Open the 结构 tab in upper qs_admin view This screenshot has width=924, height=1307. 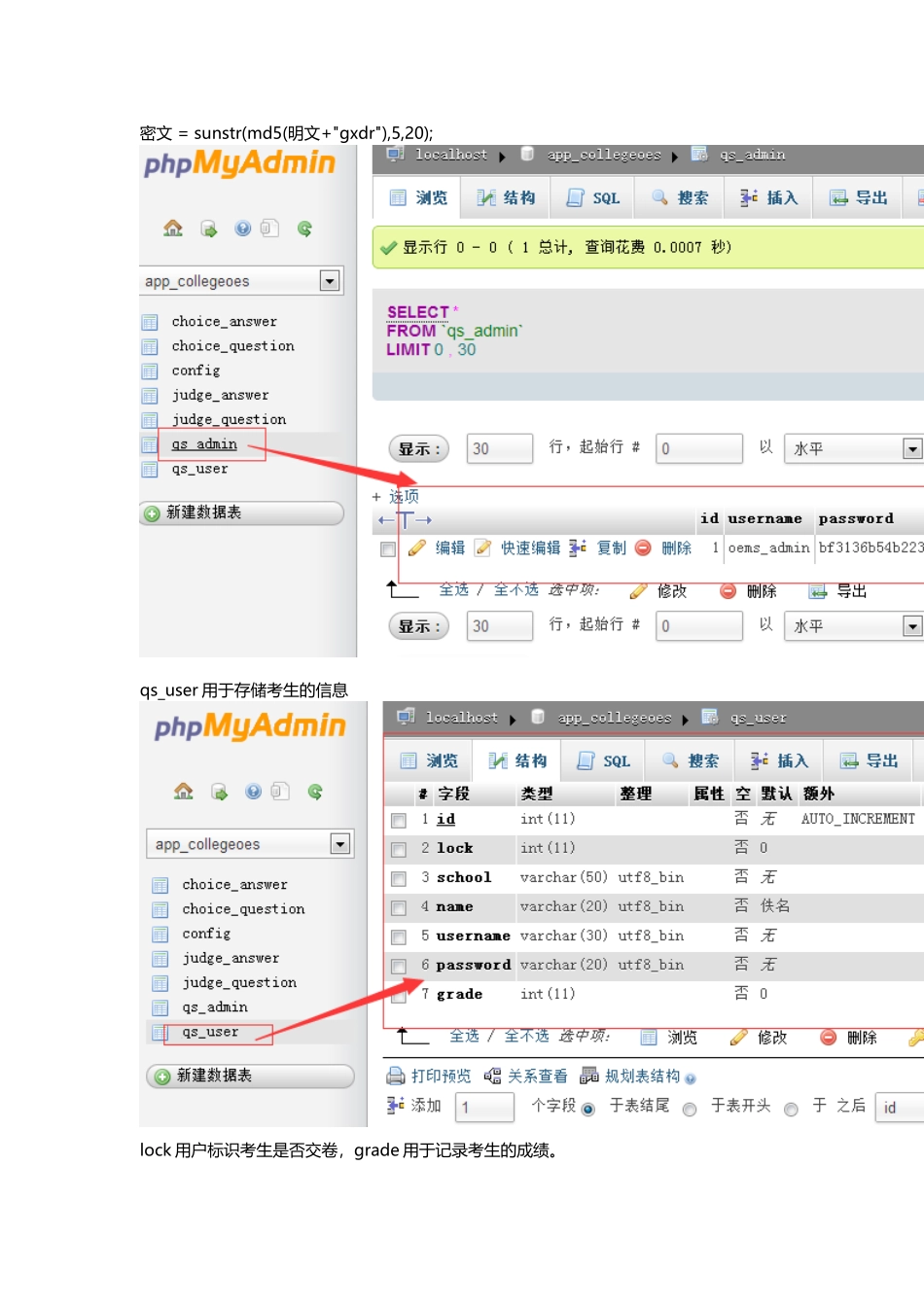point(507,197)
